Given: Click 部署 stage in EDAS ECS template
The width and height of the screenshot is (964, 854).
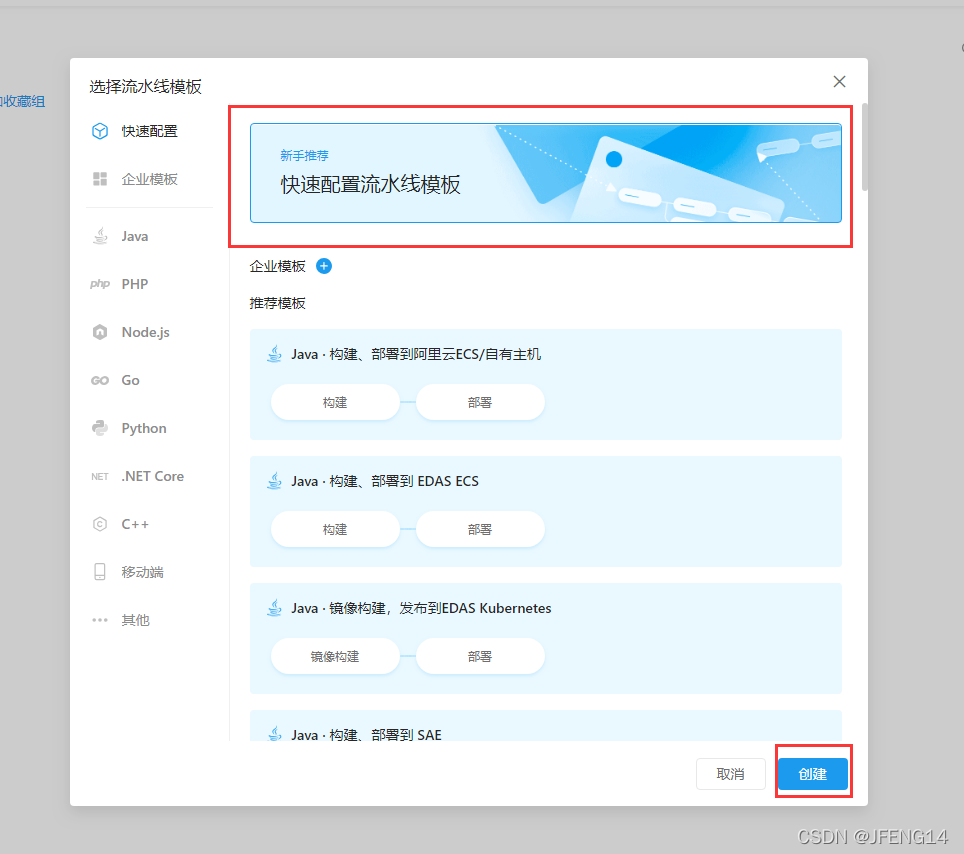Looking at the screenshot, I should pyautogui.click(x=480, y=529).
